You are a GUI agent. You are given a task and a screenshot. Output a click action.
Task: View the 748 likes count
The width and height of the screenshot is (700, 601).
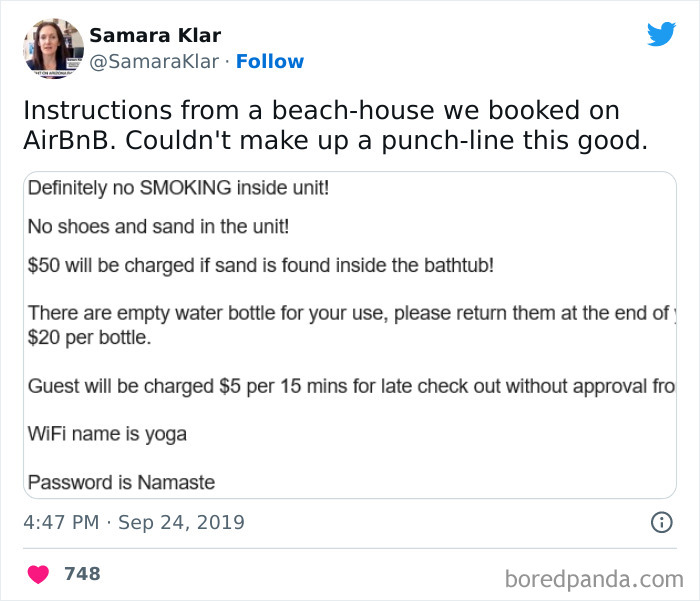pyautogui.click(x=82, y=574)
